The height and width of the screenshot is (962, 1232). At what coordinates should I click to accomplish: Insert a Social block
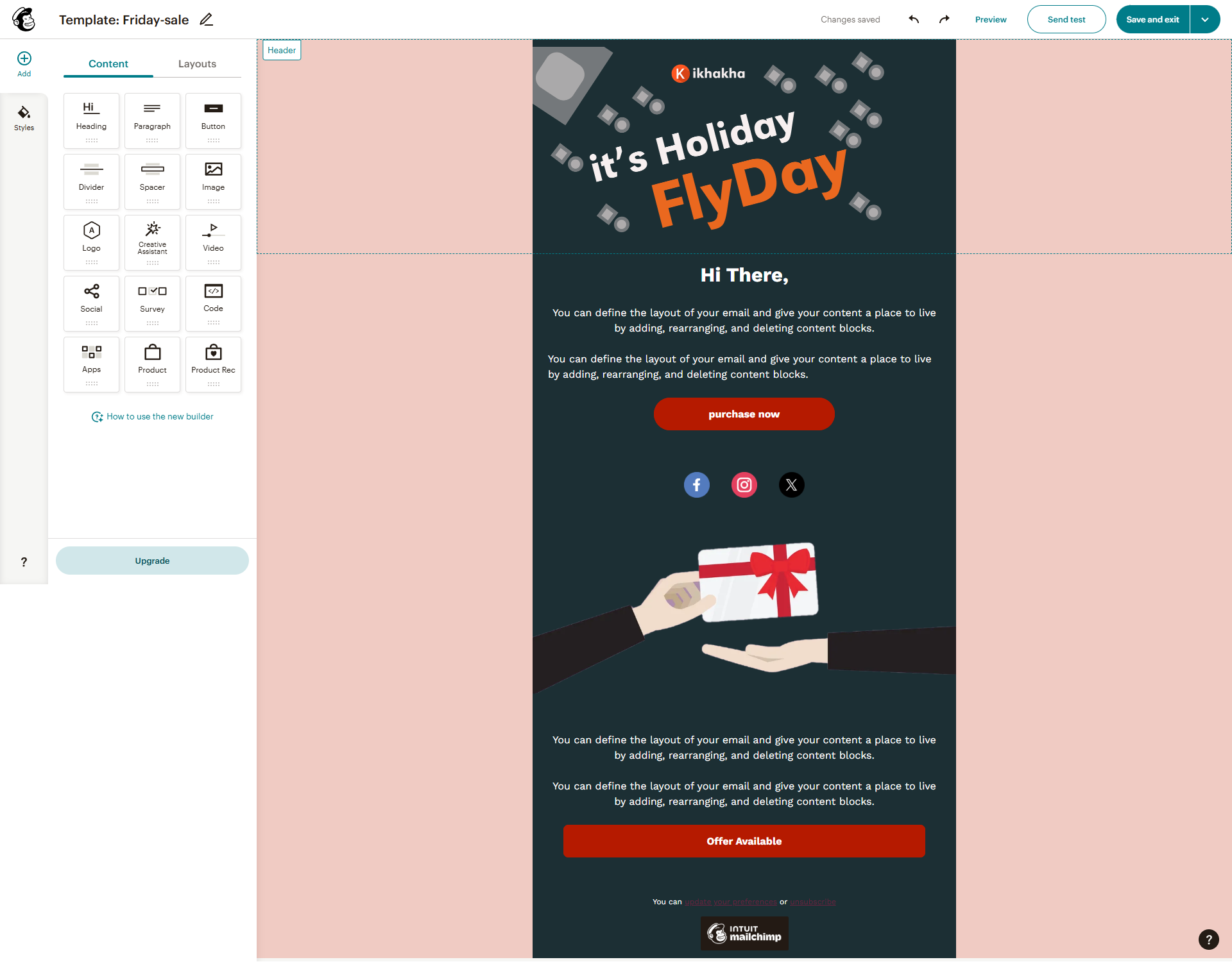[x=91, y=303]
